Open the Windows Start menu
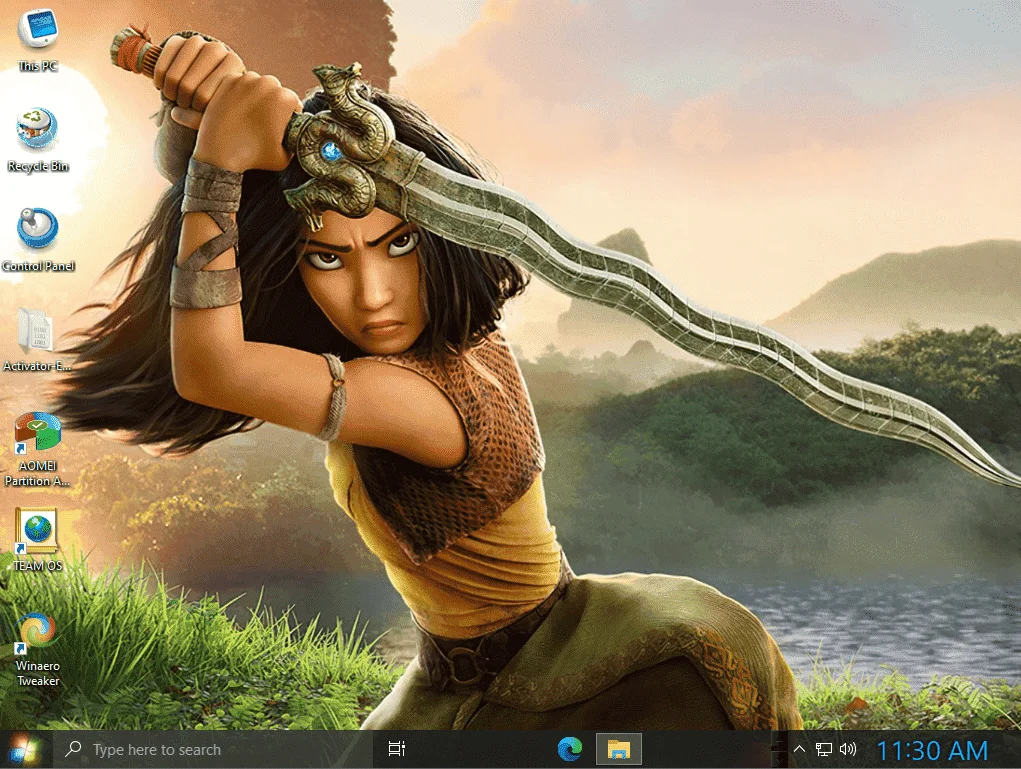This screenshot has width=1021, height=769. point(24,749)
